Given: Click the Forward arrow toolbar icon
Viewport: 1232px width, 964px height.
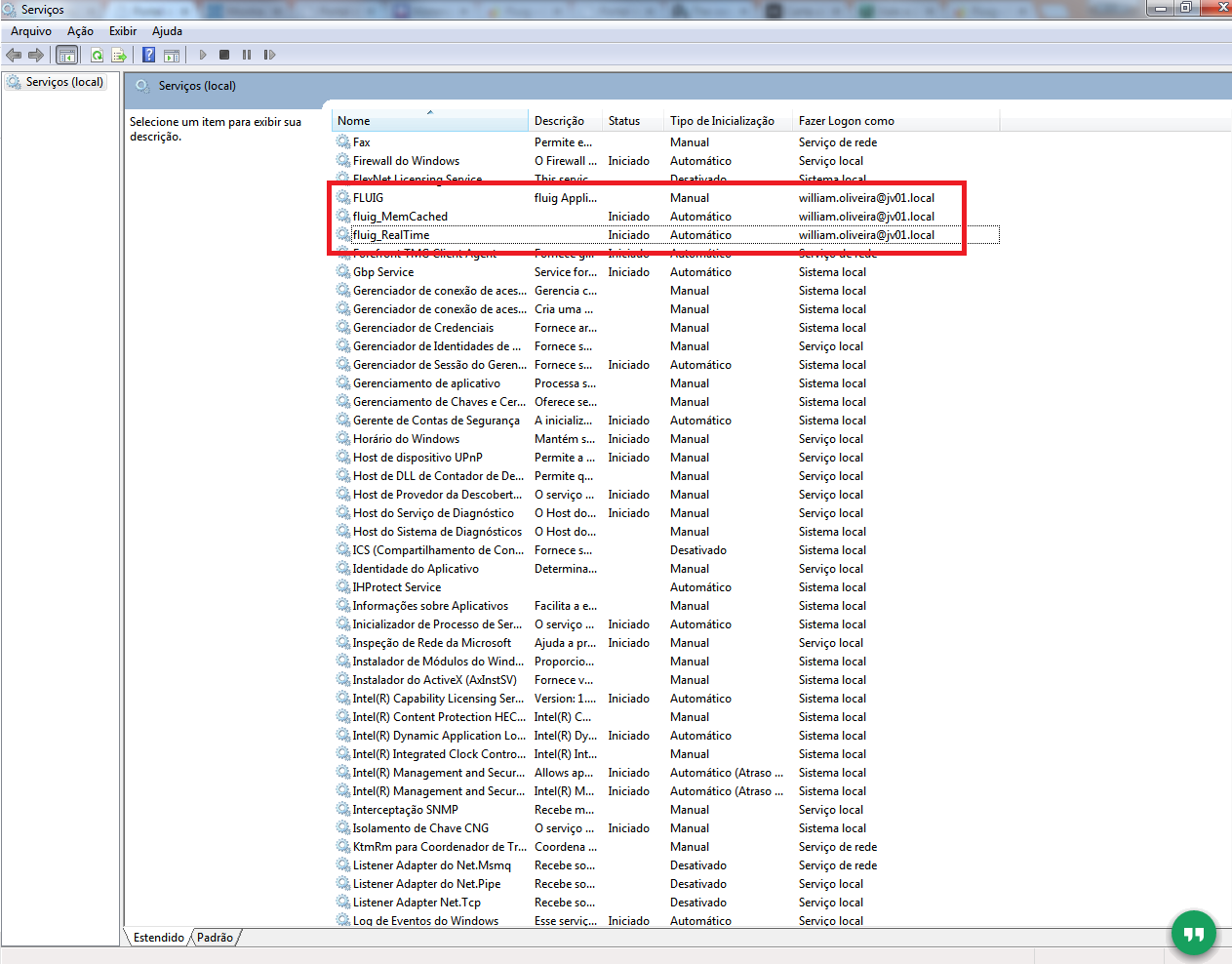Looking at the screenshot, I should coord(36,55).
